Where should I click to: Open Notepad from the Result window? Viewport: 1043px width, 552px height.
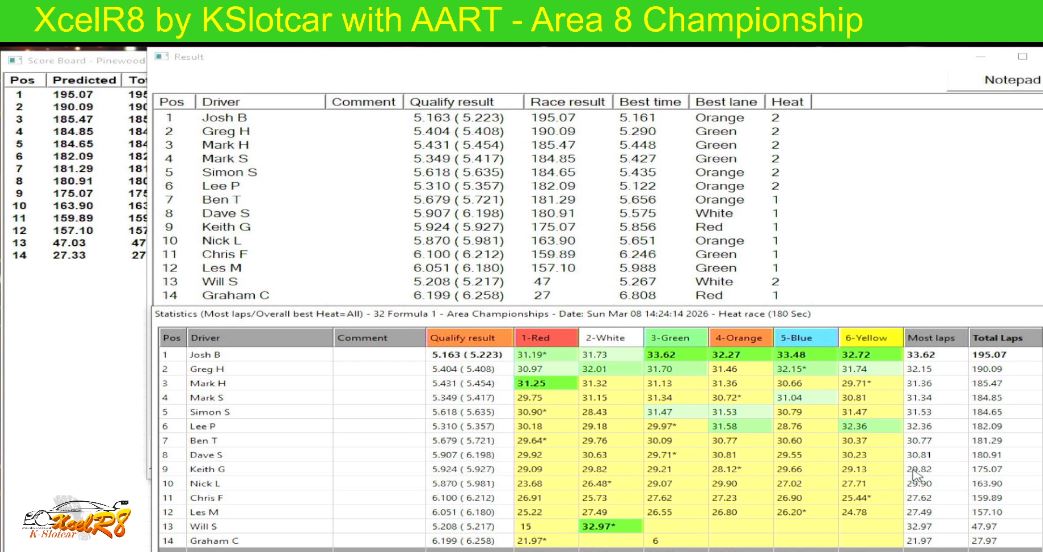1011,80
